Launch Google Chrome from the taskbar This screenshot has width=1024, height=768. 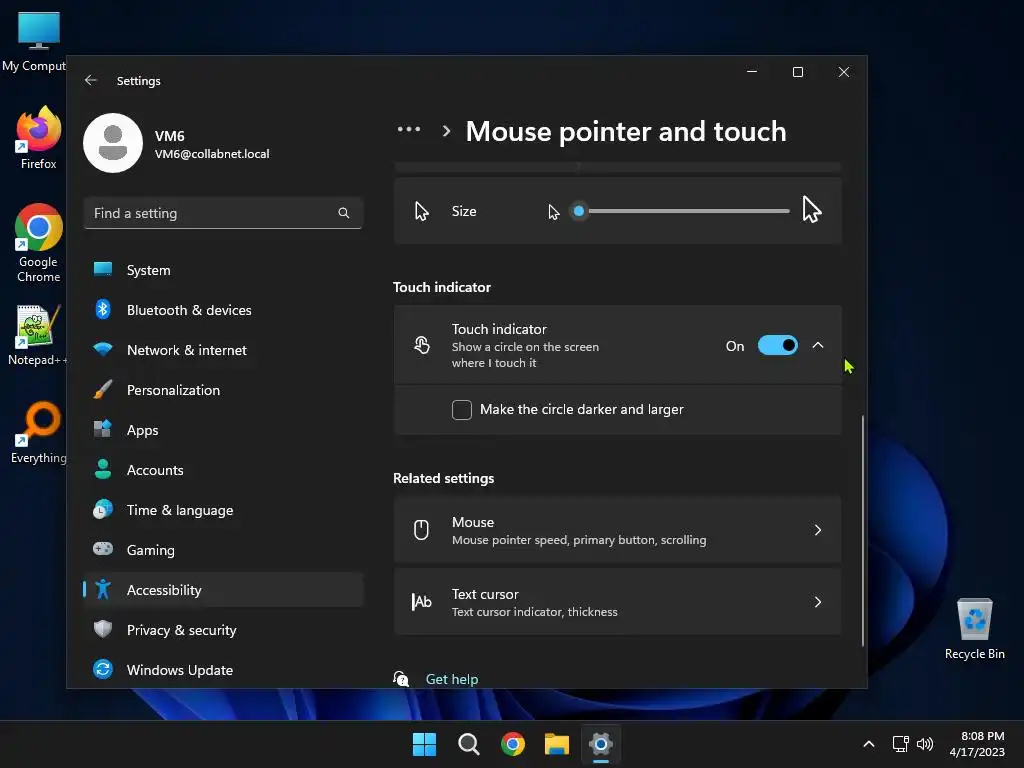pos(513,744)
